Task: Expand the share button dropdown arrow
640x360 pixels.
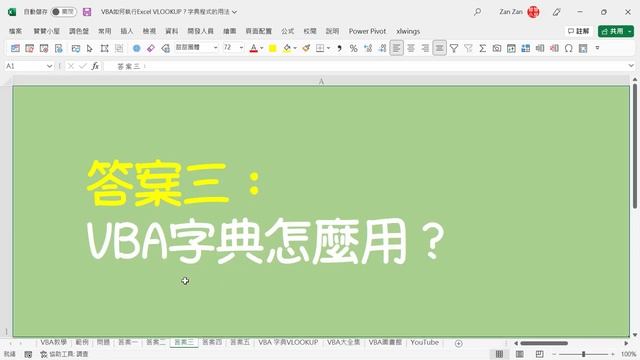Action: [630, 31]
